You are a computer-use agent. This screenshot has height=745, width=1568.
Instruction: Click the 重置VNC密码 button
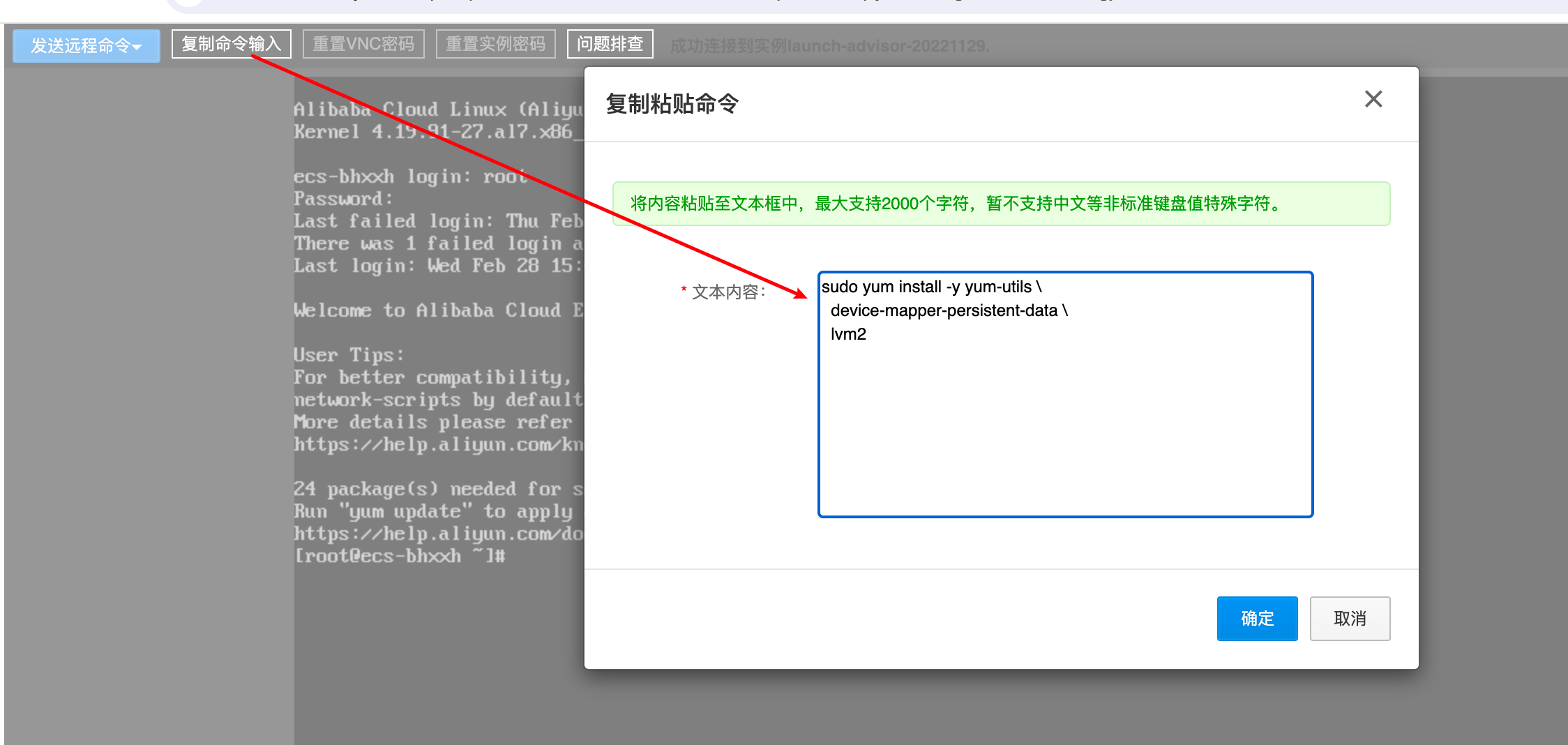[x=363, y=44]
